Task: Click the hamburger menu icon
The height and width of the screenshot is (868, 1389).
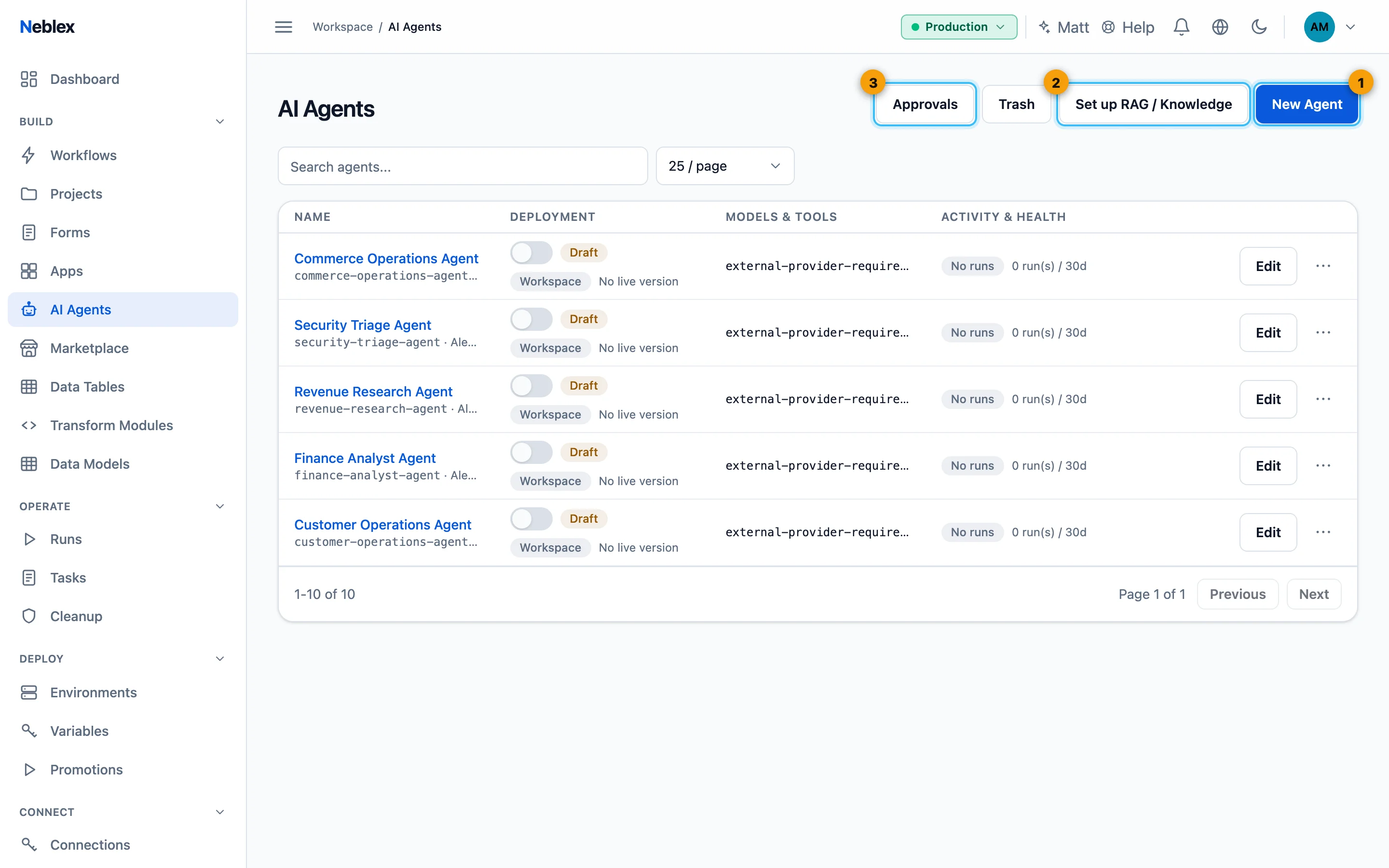Action: click(x=284, y=27)
